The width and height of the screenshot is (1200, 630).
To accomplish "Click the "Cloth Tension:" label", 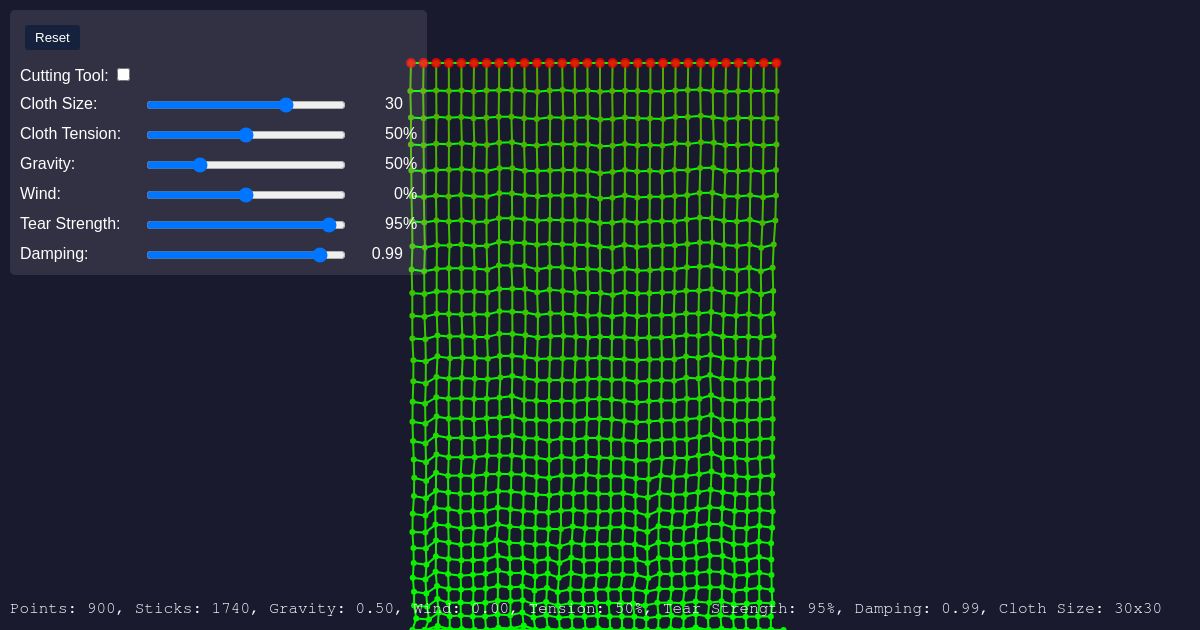I will pos(70,134).
